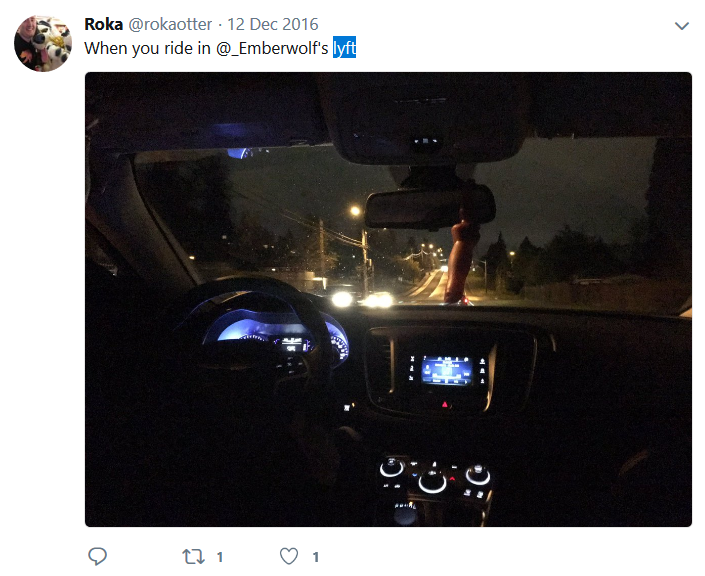Screen dimensions: 705x576
Task: Open the Roka display name link
Action: (103, 24)
